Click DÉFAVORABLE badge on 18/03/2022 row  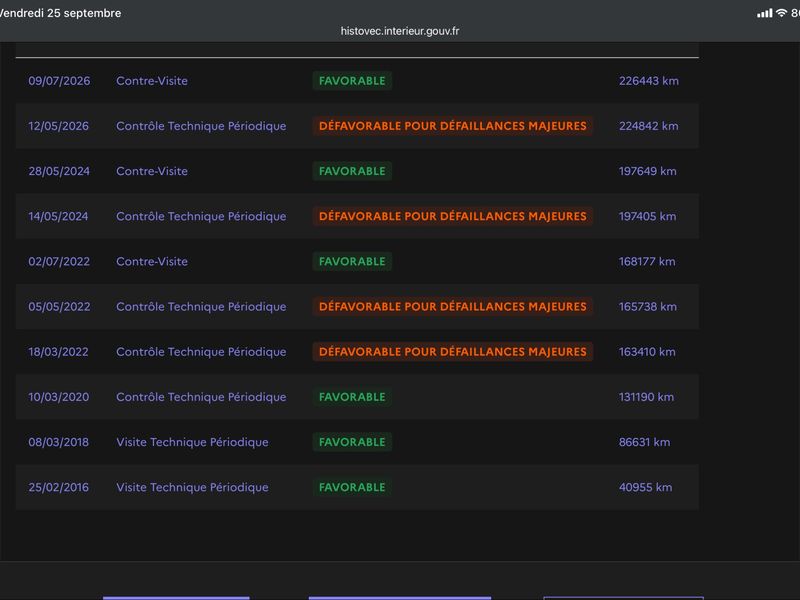coord(453,352)
